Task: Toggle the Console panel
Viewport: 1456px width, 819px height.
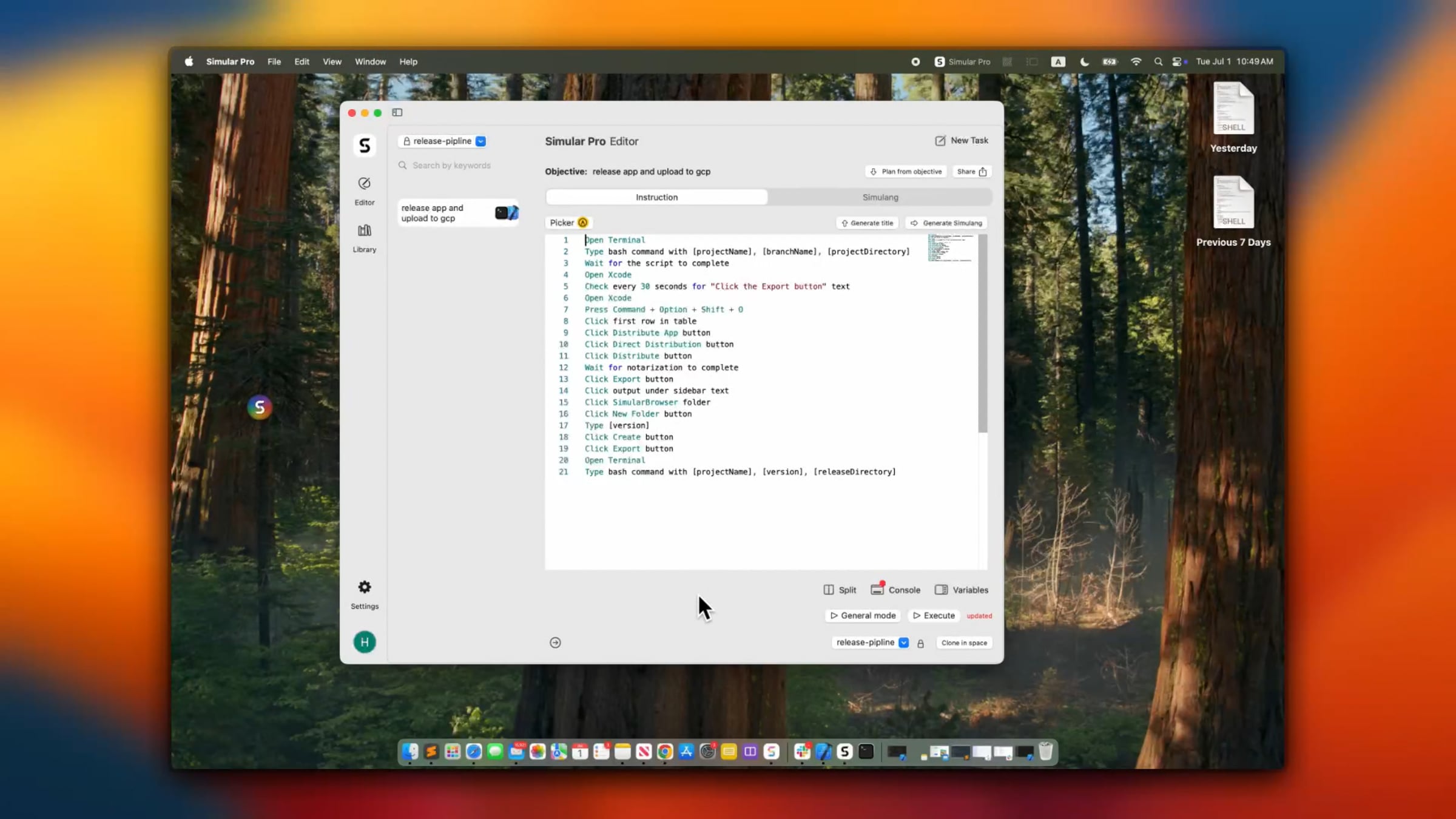Action: click(x=895, y=590)
